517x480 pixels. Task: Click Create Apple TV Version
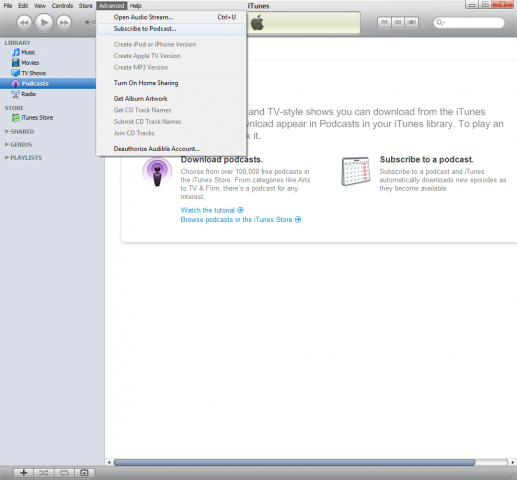coord(171,56)
